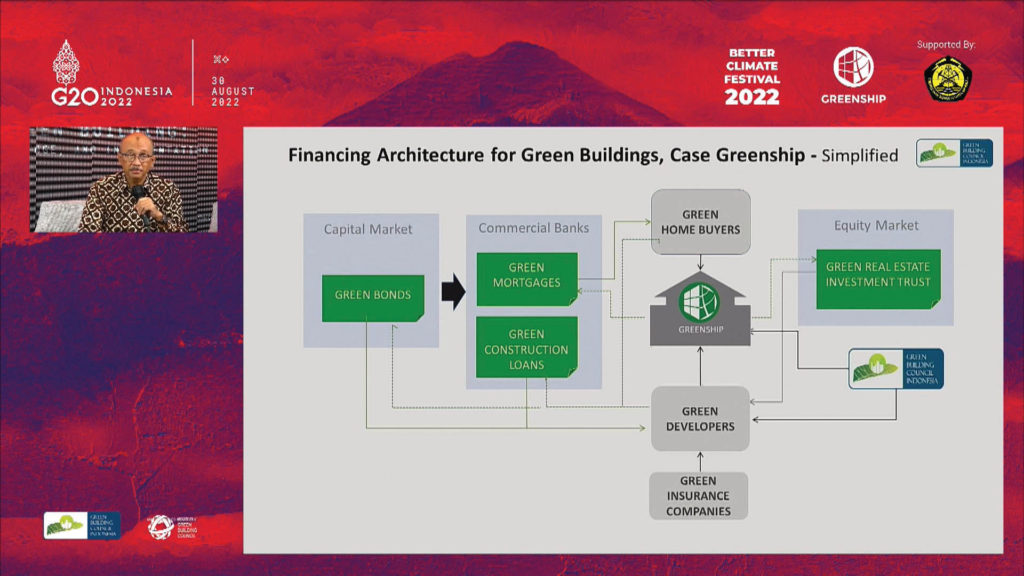Click the Green Building Council logo beside the slide title
The image size is (1024, 576).
point(954,153)
